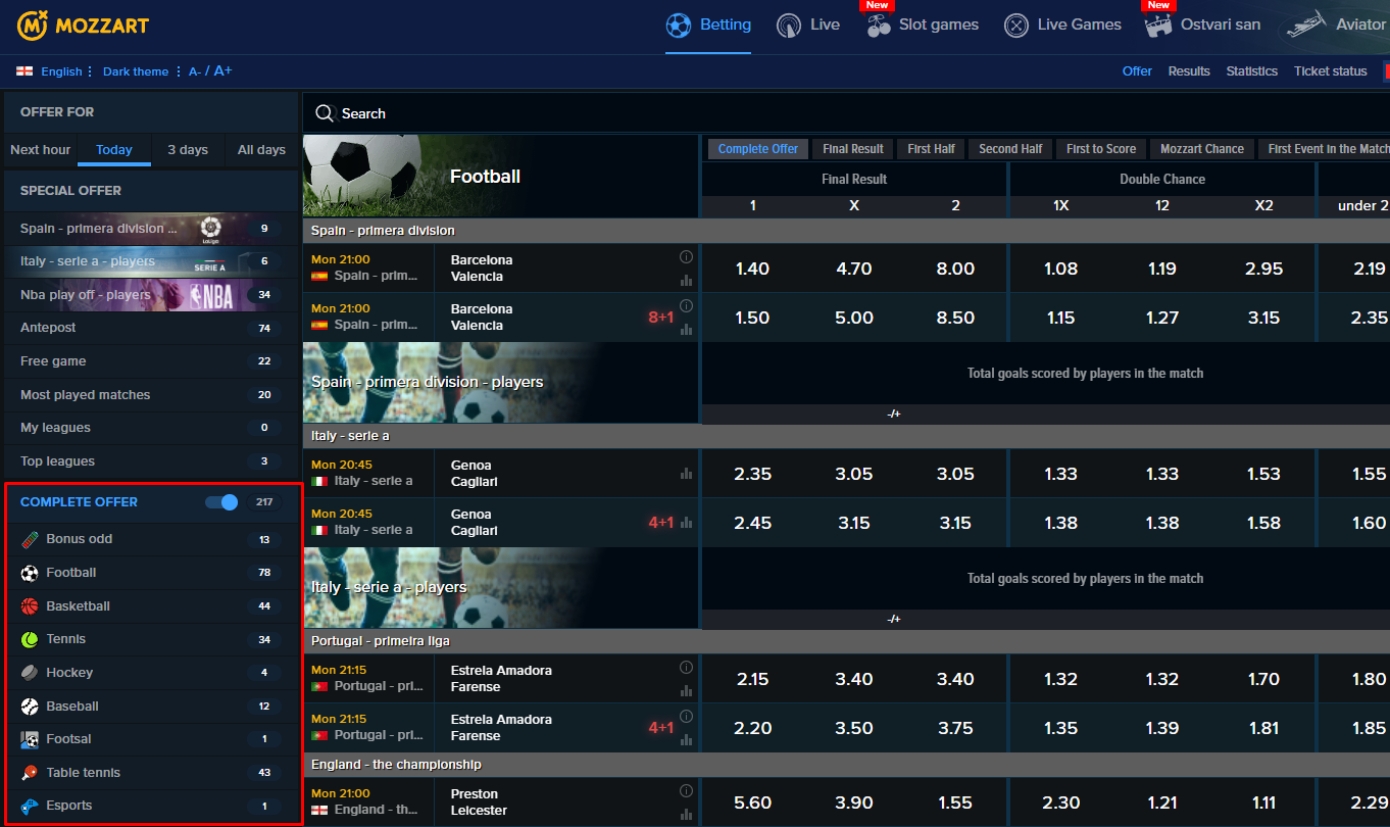Screen dimensions: 1390x827
Task: Open the Free game offer
Action: point(151,361)
